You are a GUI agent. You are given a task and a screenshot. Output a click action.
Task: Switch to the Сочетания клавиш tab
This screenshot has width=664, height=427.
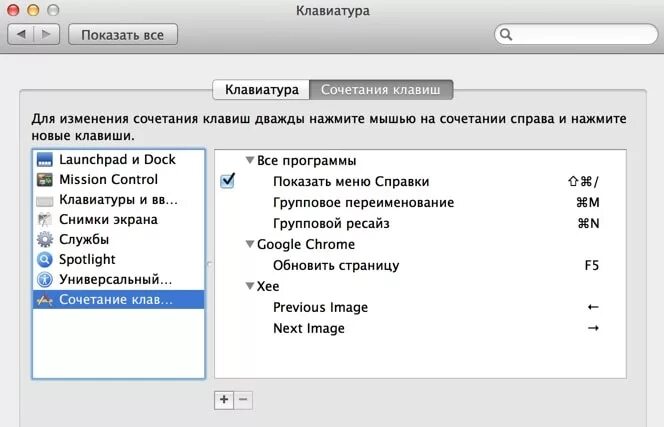pyautogui.click(x=381, y=90)
